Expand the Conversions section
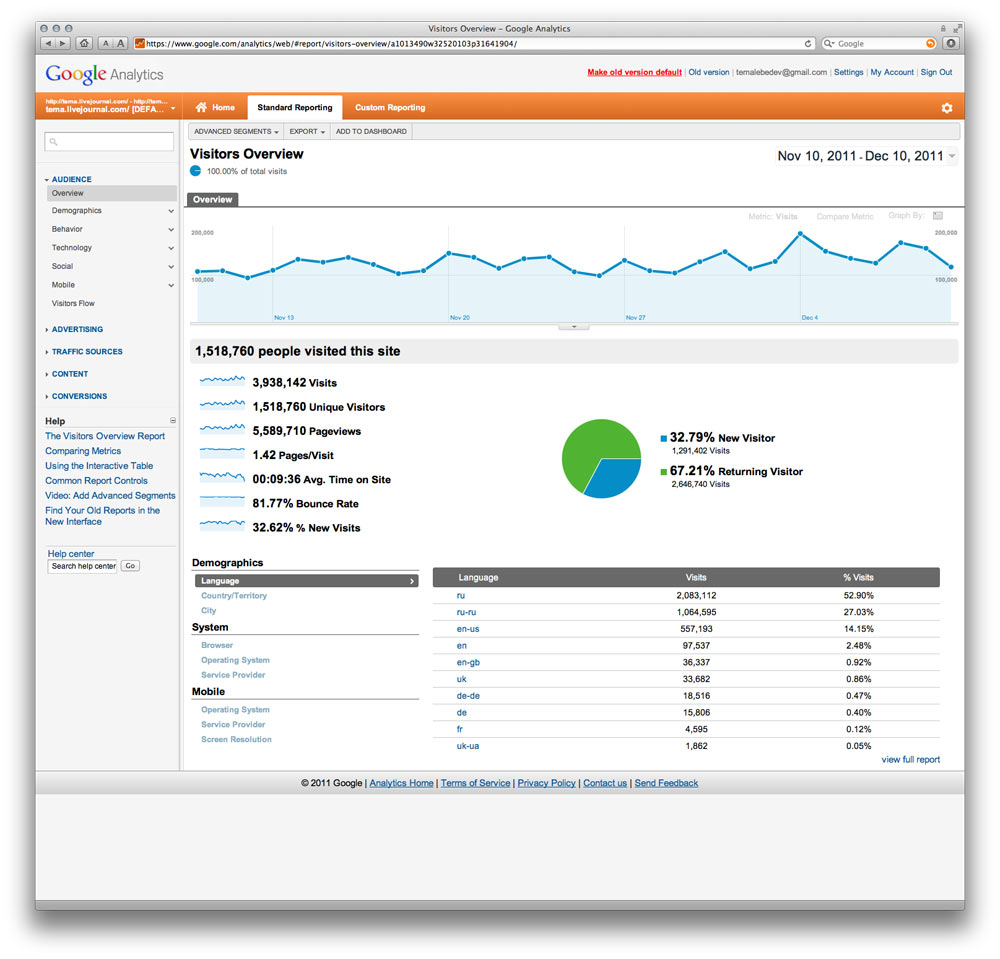Viewport: 1000px width, 959px height. tap(76, 396)
